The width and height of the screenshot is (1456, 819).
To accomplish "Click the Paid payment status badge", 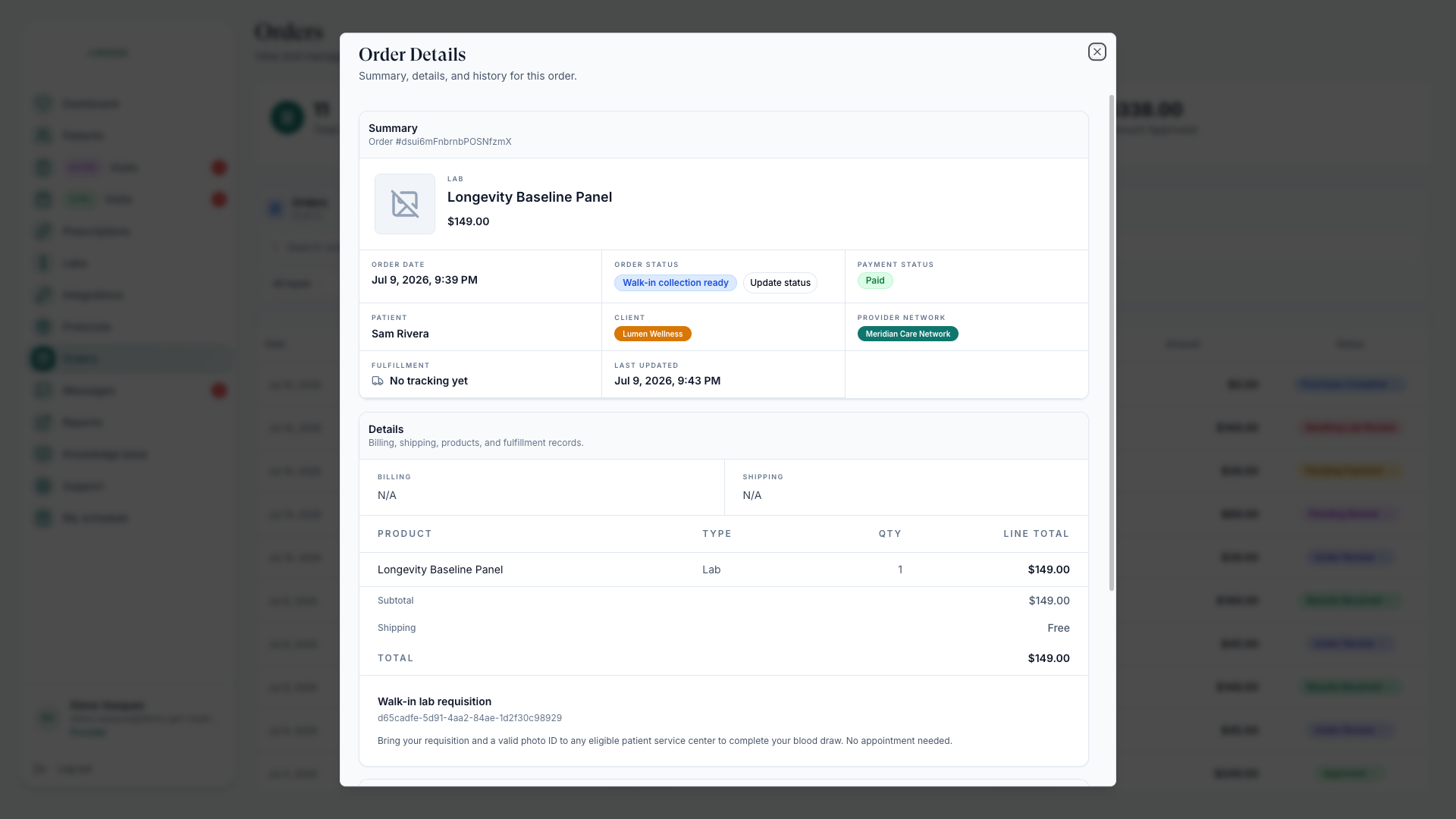I will (x=875, y=281).
